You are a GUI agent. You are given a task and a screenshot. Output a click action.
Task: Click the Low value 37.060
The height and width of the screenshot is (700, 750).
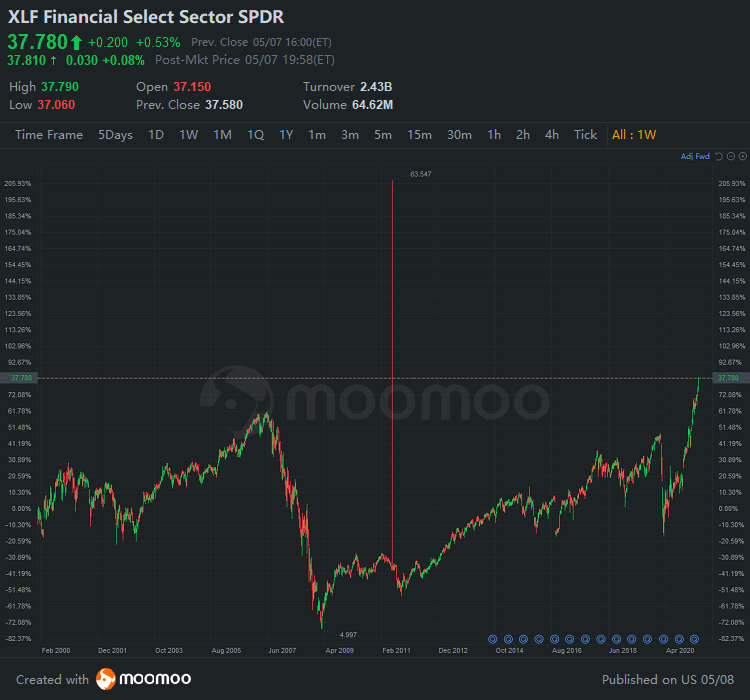point(56,105)
